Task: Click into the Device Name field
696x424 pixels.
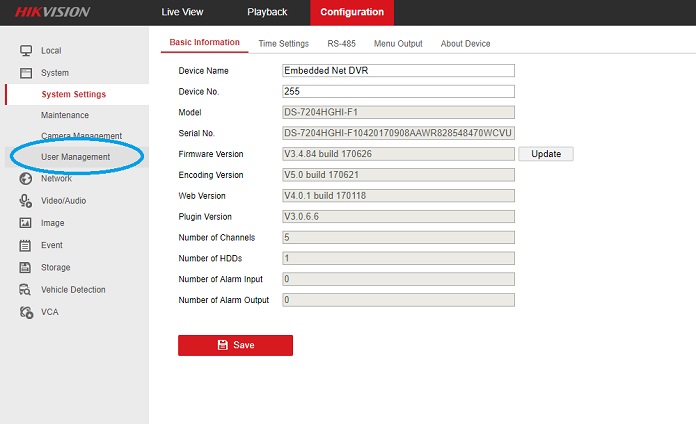Action: click(x=398, y=71)
